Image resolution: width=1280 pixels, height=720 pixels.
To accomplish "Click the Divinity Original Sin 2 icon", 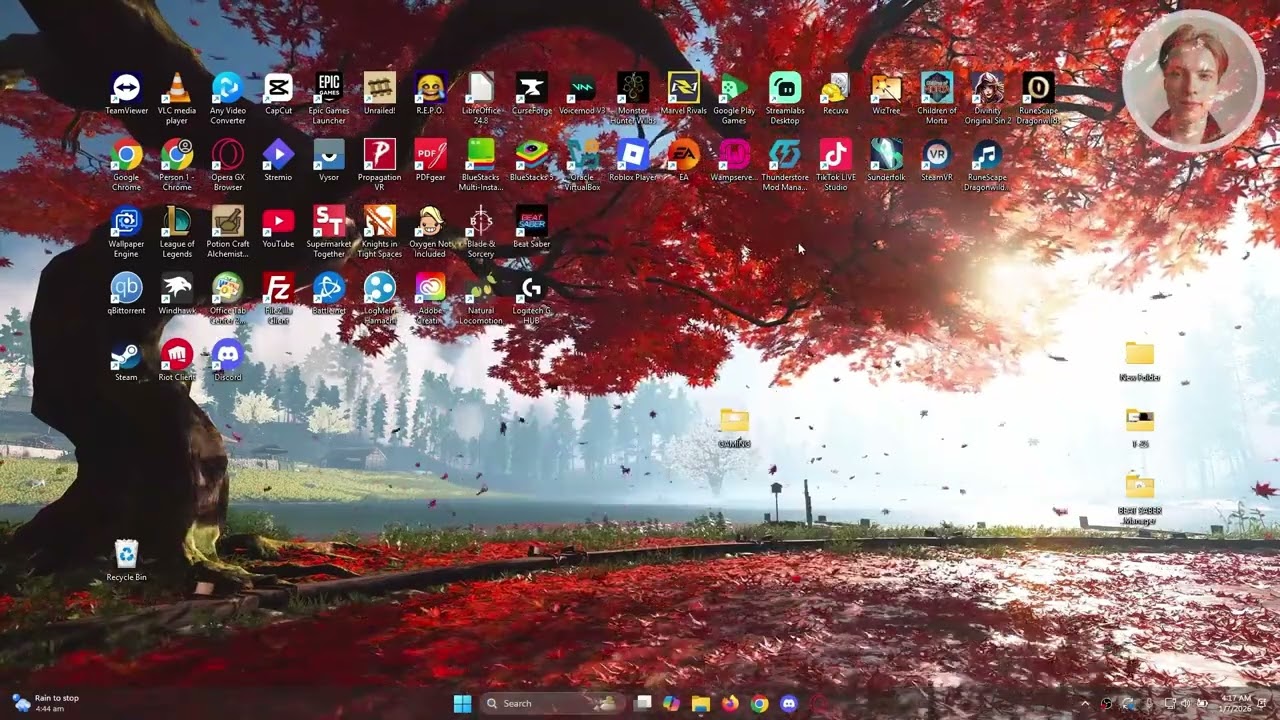I will coord(988,89).
